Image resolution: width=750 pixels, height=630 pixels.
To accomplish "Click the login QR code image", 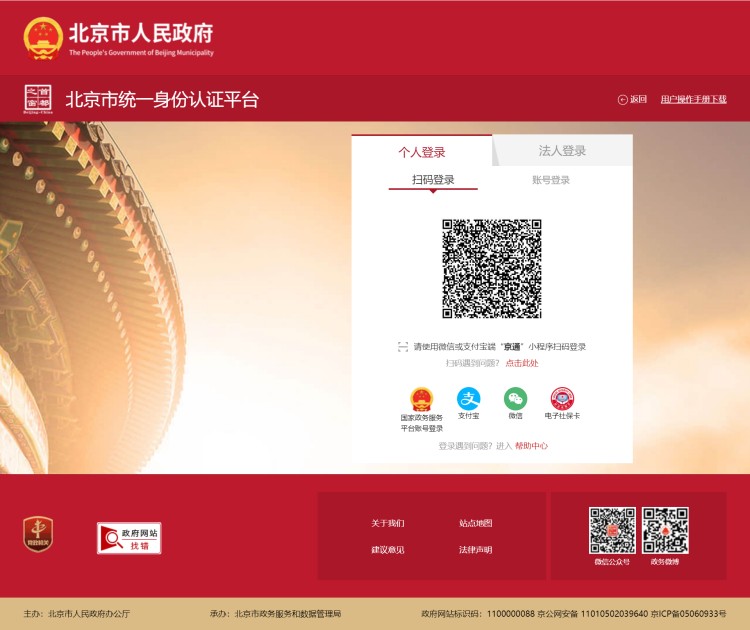I will pos(492,269).
